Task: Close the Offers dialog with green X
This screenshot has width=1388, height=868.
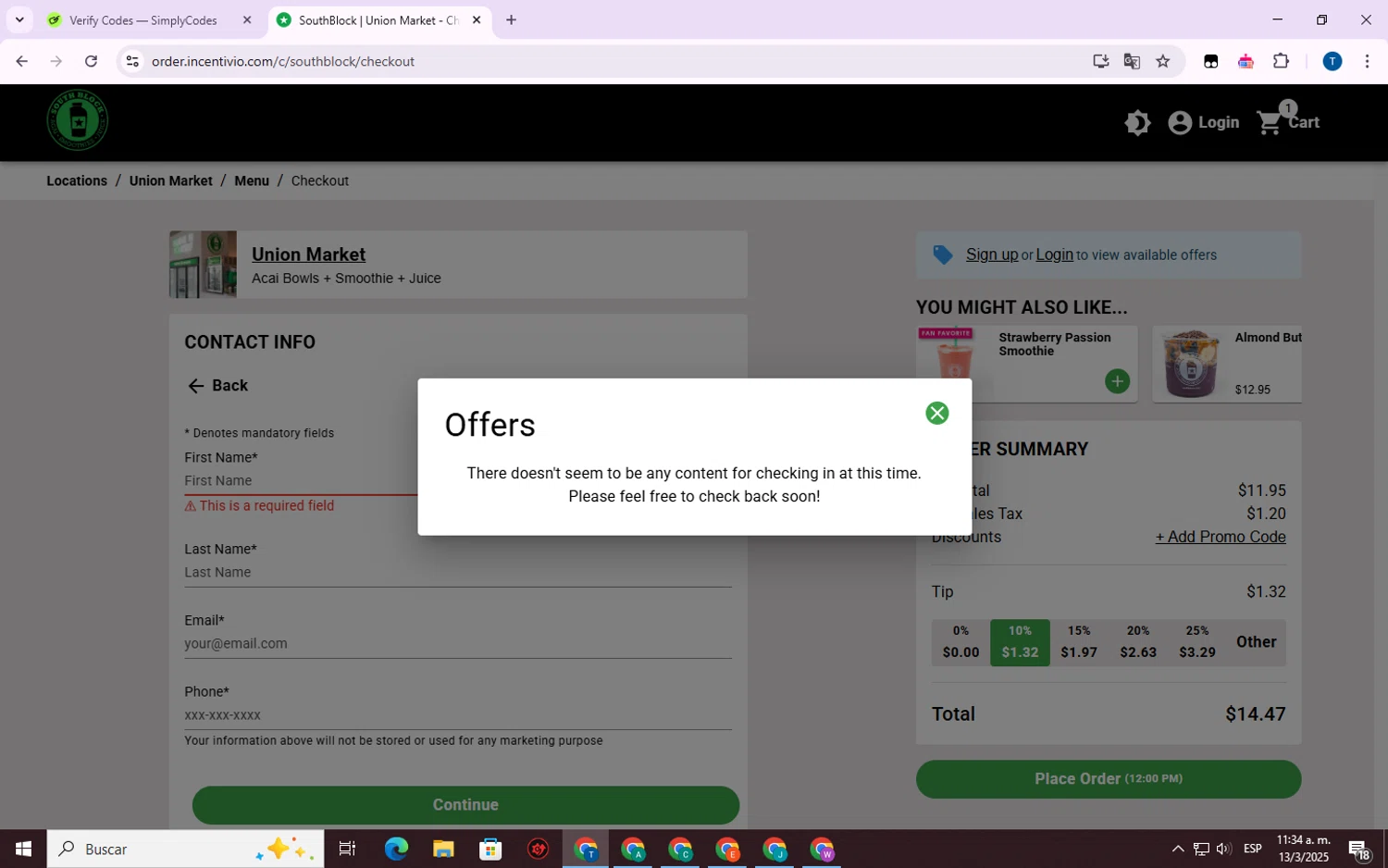Action: [936, 413]
